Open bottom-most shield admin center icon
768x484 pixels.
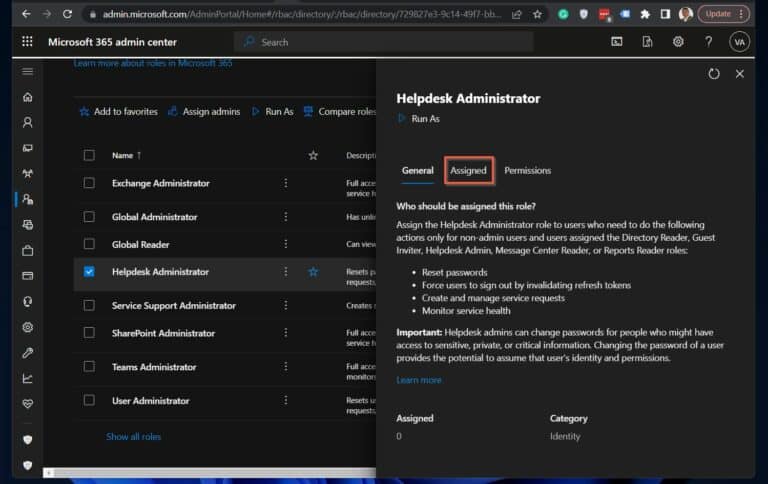[x=28, y=465]
